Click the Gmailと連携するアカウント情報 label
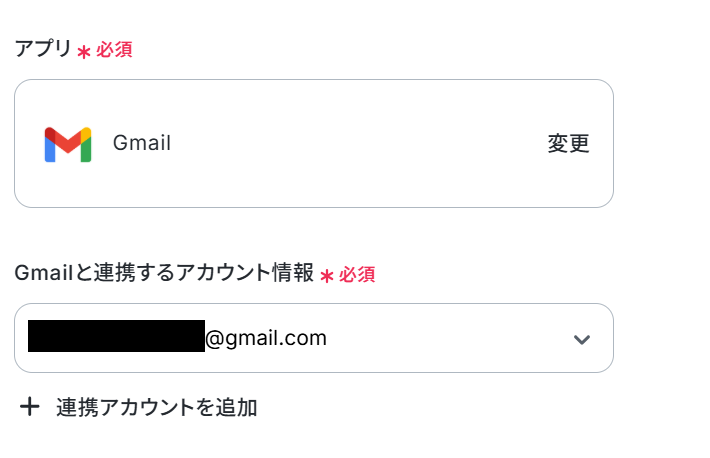710x458 pixels. pos(164,273)
